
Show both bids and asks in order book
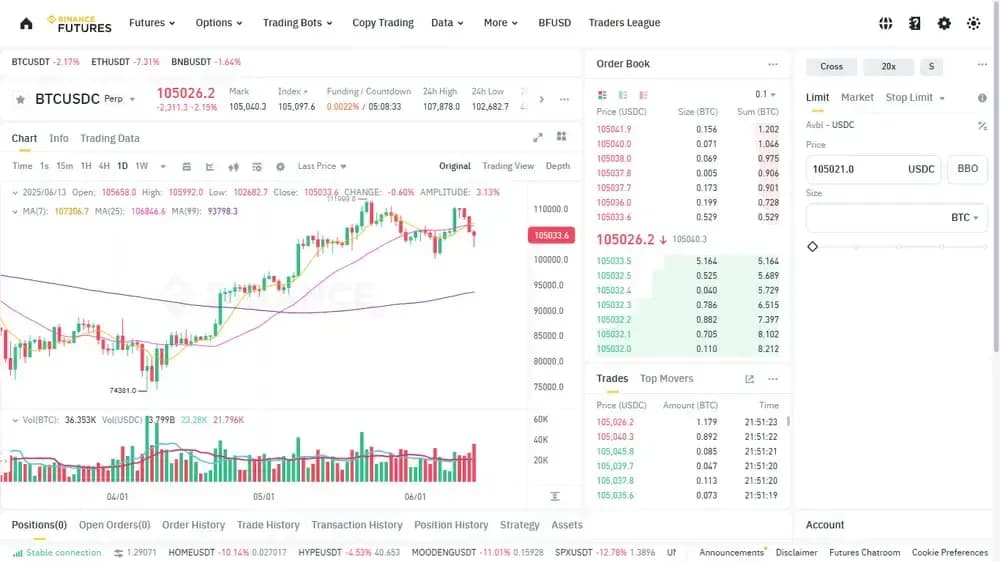(602, 95)
